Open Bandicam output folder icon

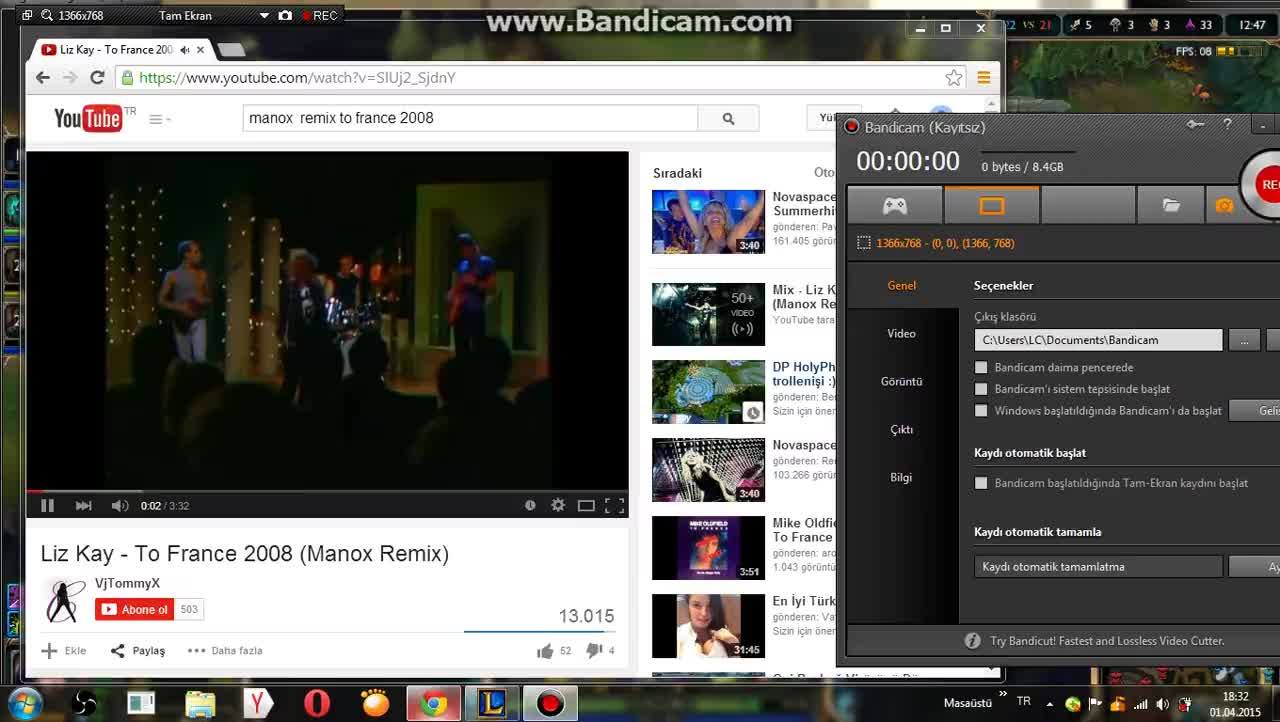point(1171,206)
